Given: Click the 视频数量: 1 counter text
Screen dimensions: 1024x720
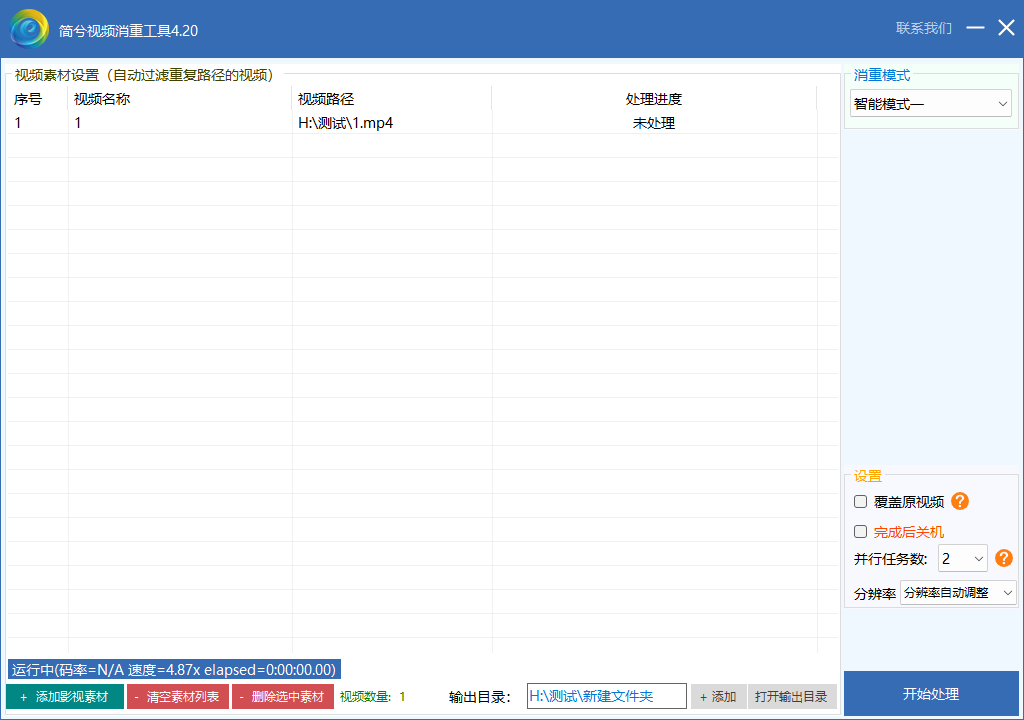Looking at the screenshot, I should click(x=372, y=696).
